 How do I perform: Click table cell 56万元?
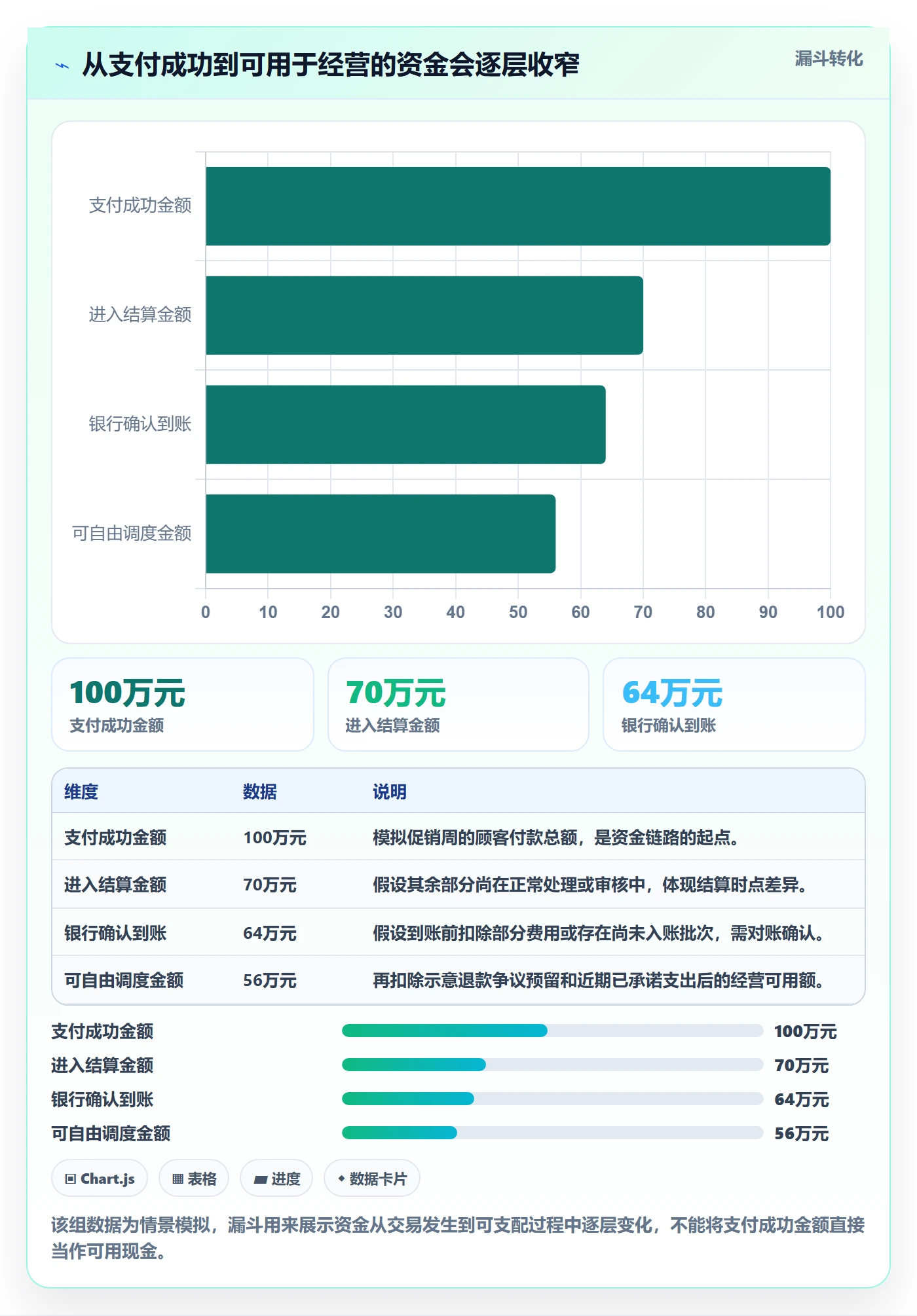coord(270,980)
